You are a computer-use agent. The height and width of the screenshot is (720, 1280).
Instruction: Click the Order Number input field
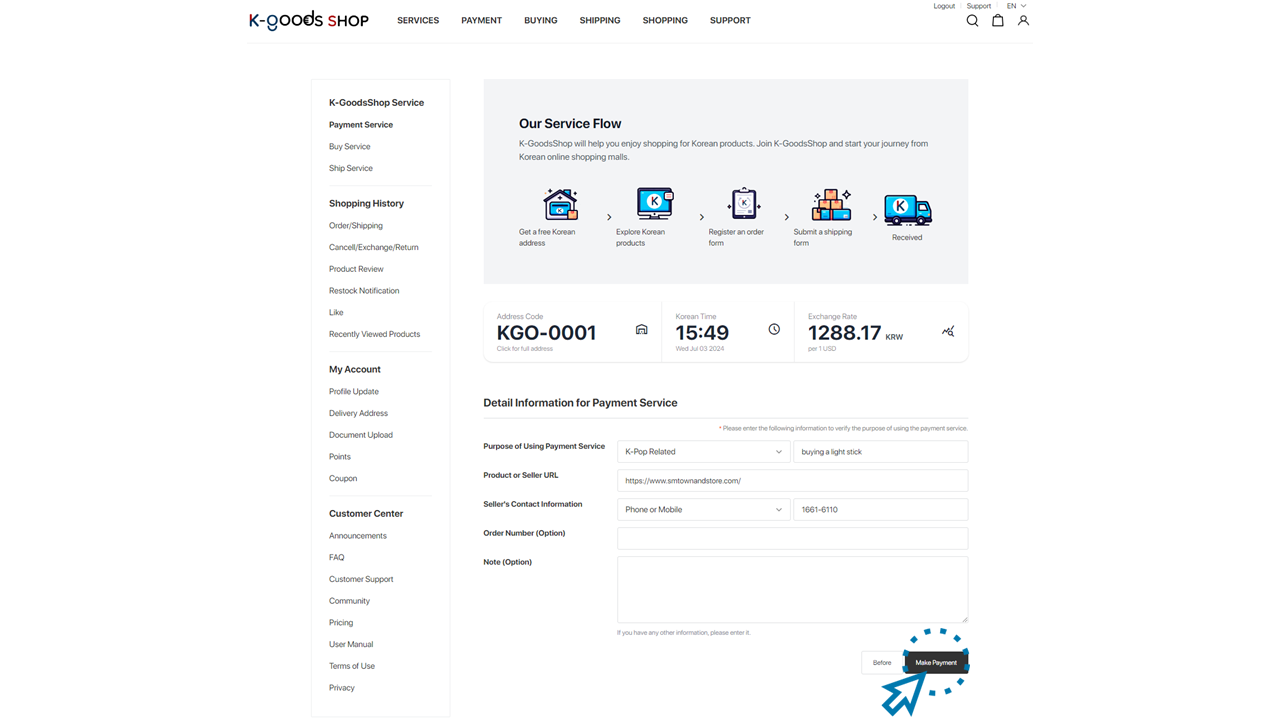(792, 538)
